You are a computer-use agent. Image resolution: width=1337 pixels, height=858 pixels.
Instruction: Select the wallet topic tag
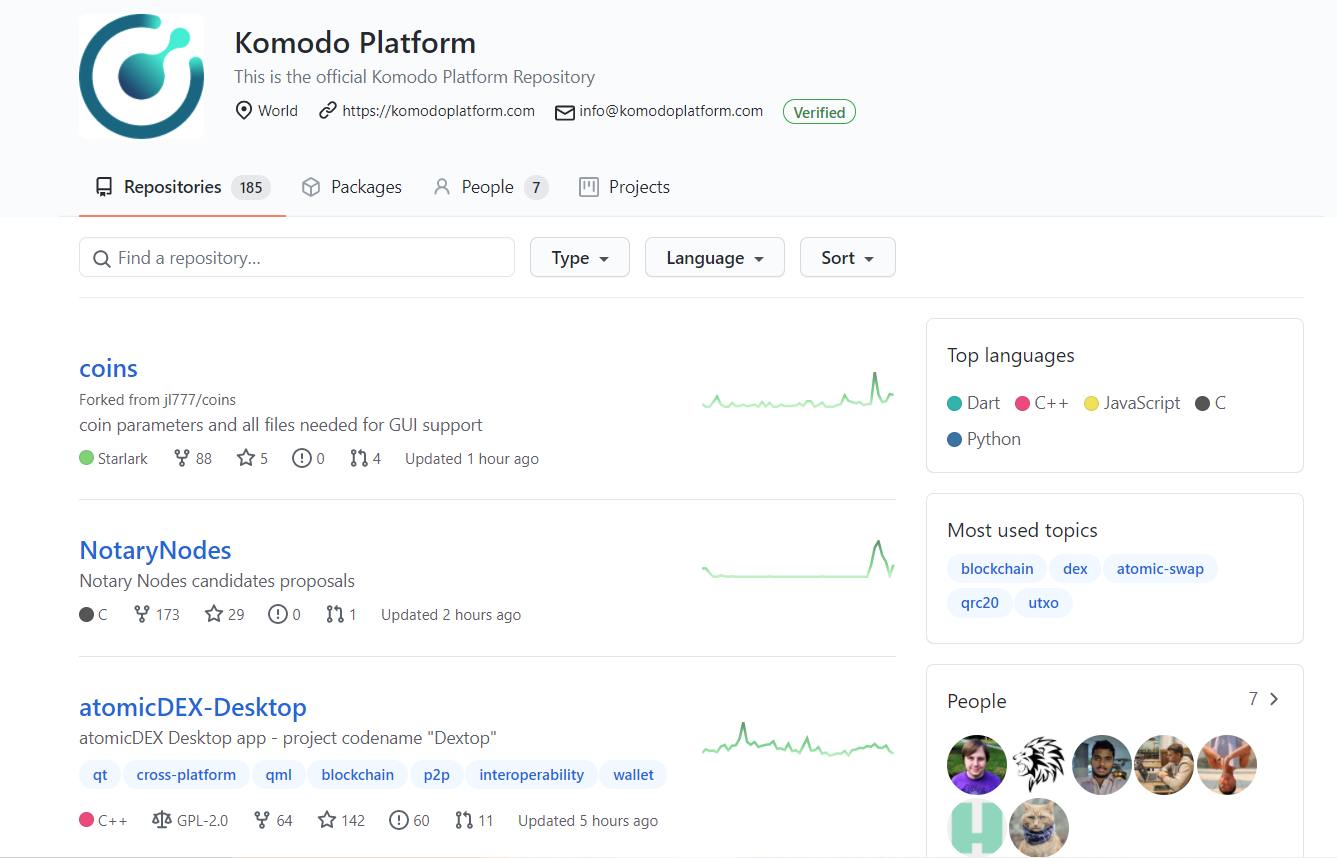(x=633, y=775)
